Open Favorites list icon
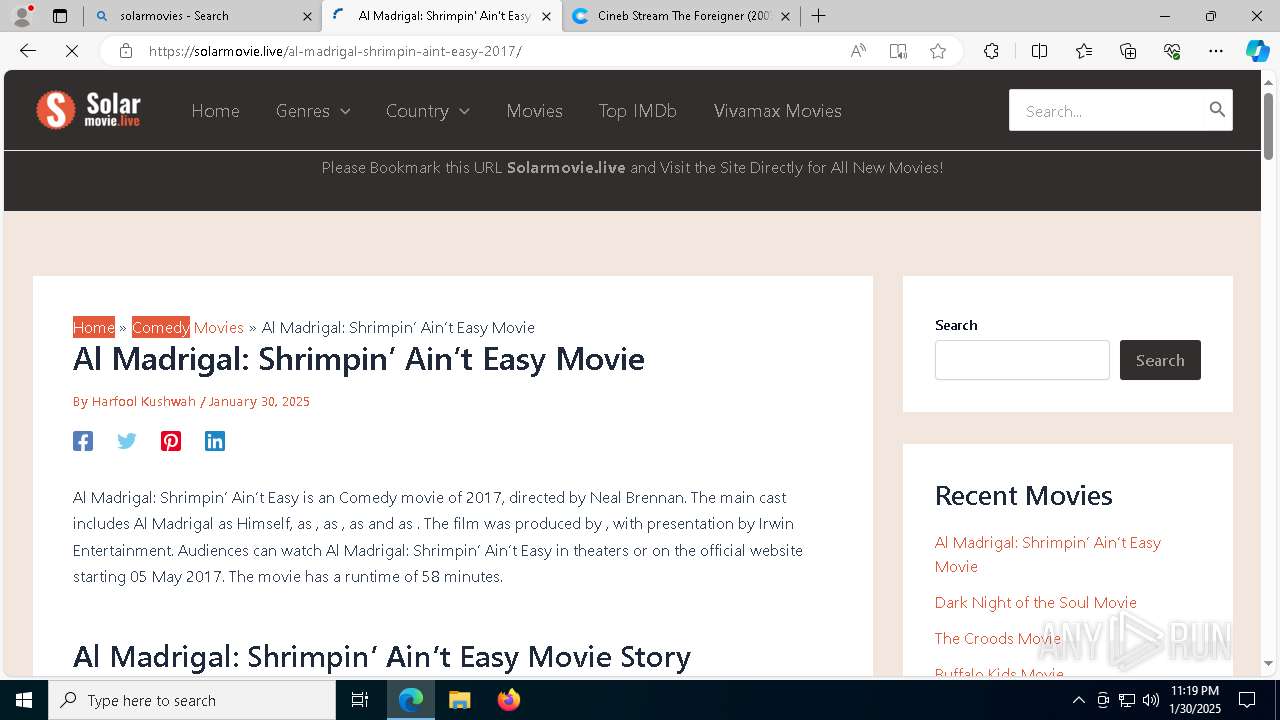Image resolution: width=1280 pixels, height=720 pixels. point(1084,51)
